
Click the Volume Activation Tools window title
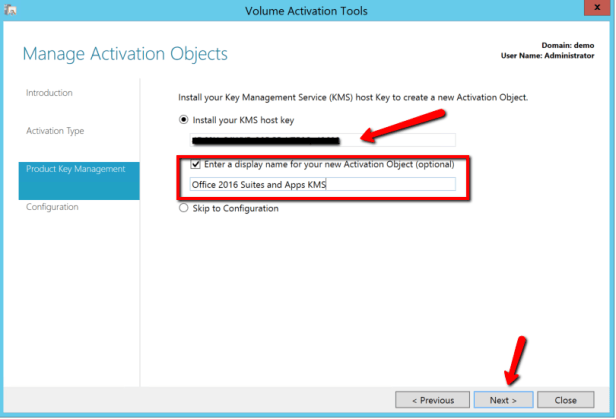pos(306,11)
